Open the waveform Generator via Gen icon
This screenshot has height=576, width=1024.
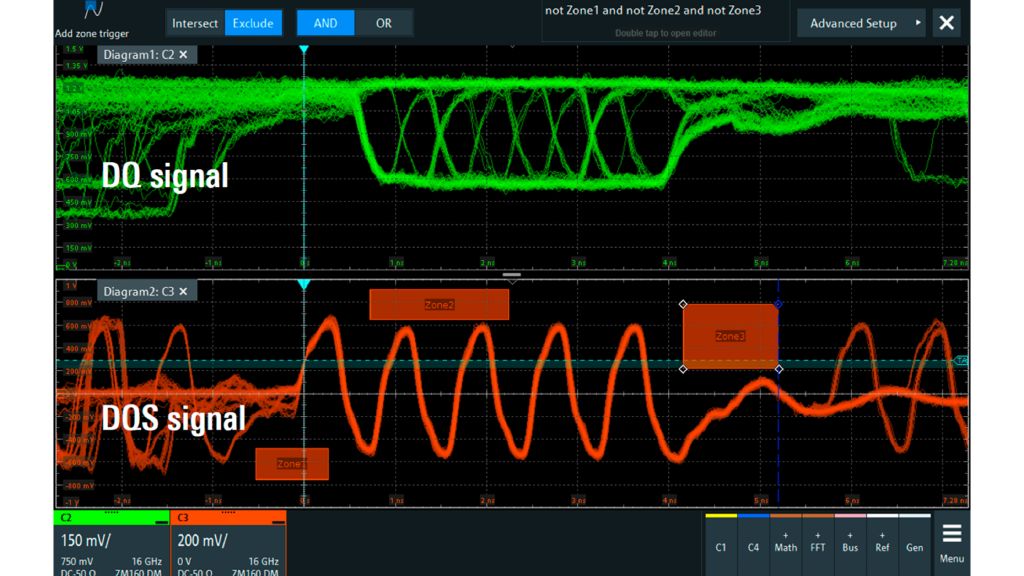(x=914, y=545)
